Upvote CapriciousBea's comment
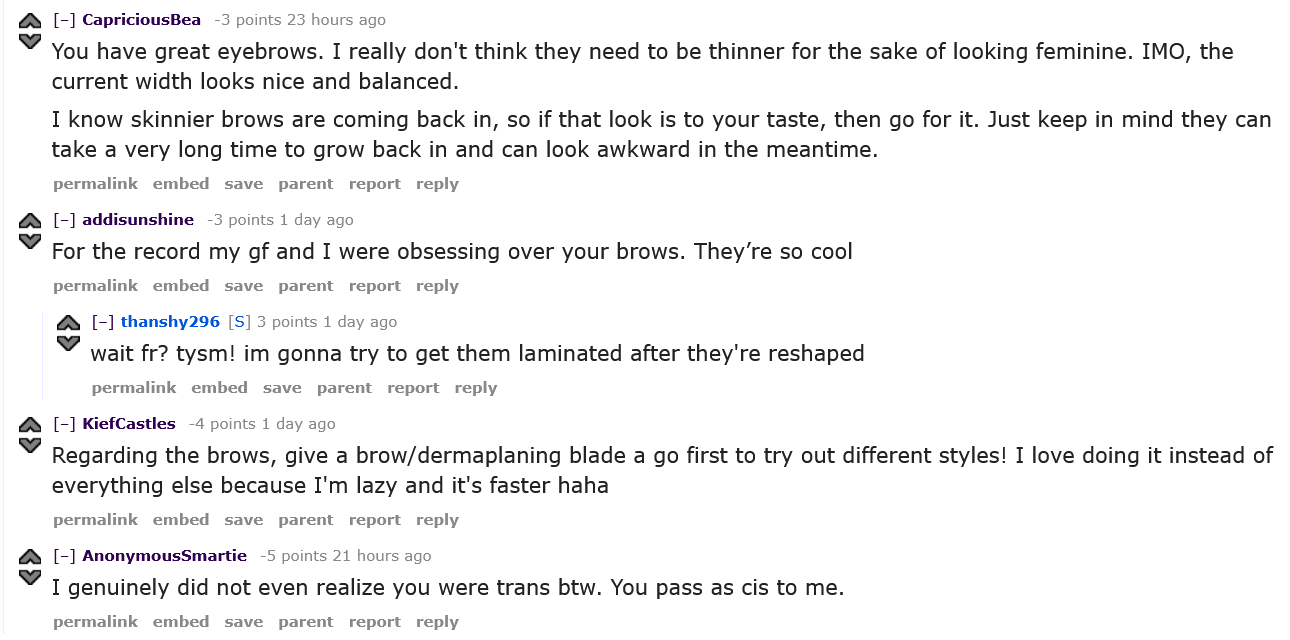 pyautogui.click(x=30, y=21)
